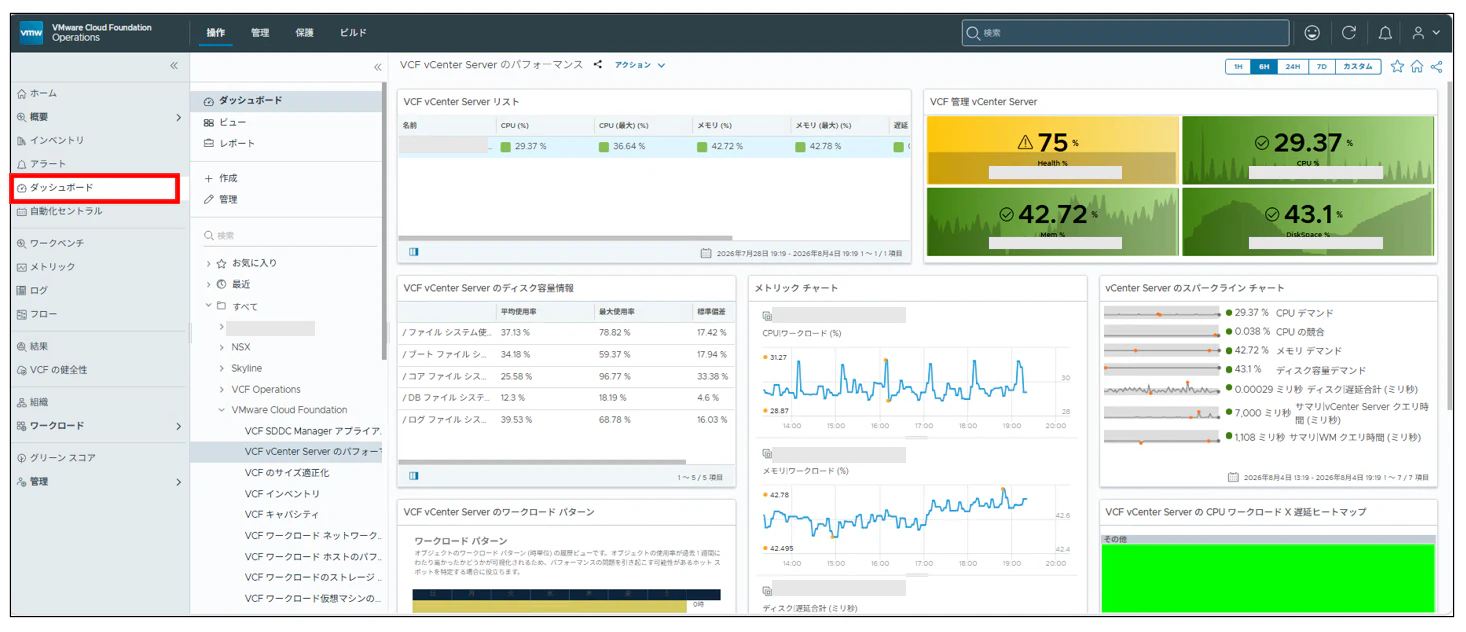This screenshot has width=1466, height=632.
Task: Switch to the 管理 top tab
Action: 260,33
